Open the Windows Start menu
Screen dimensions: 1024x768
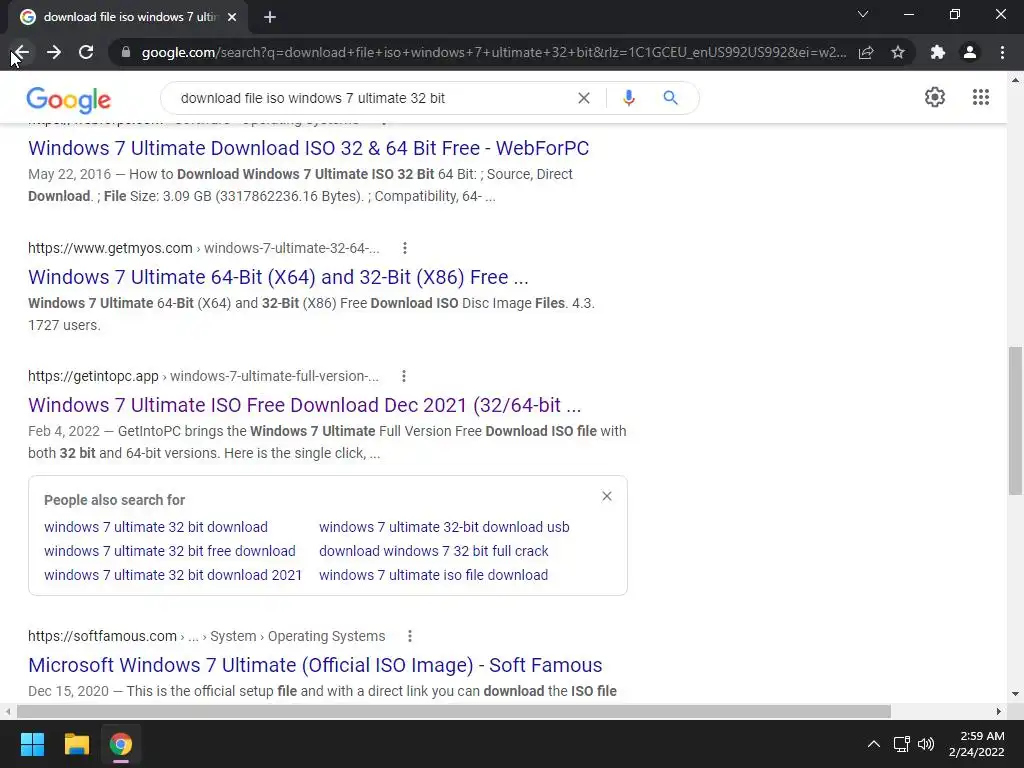(32, 744)
